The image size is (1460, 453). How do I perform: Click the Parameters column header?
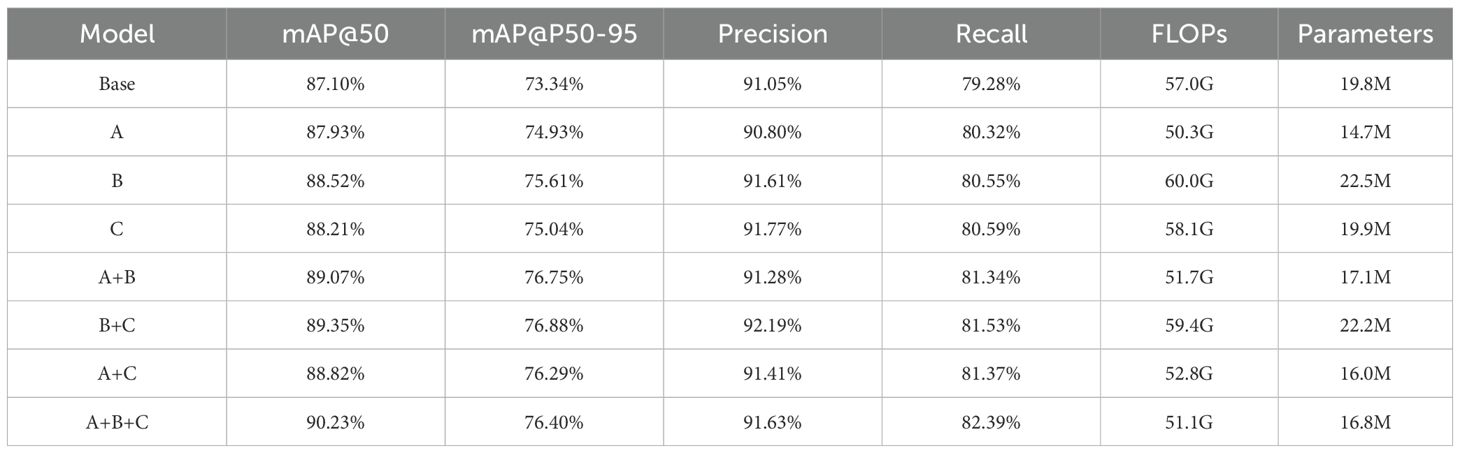1365,34
